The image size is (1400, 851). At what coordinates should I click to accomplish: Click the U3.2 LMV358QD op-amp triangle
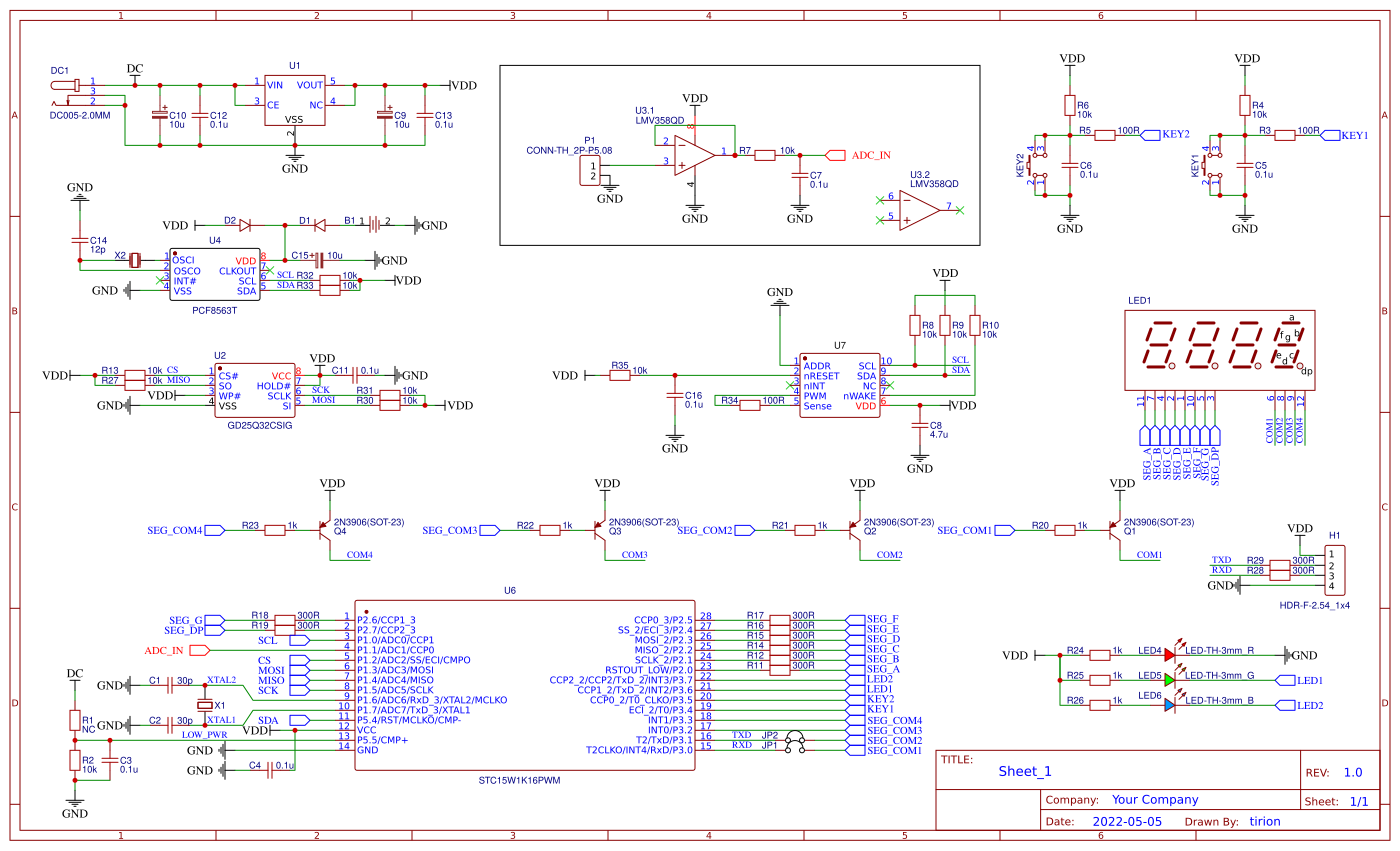coord(920,209)
